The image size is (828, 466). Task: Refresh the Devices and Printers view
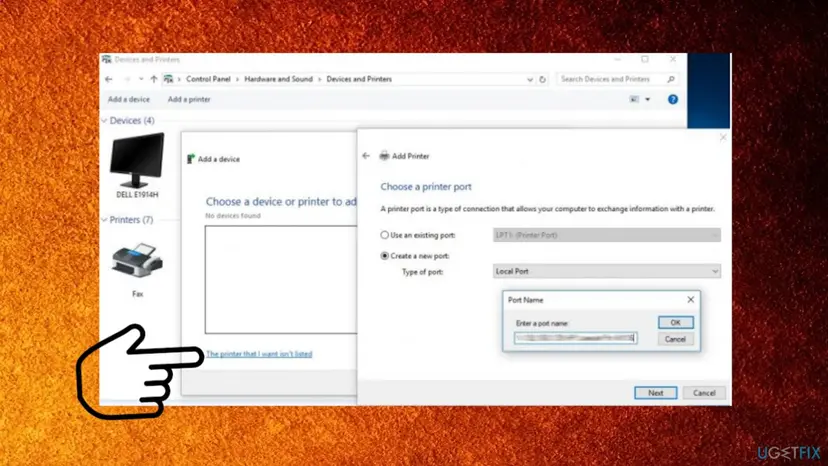542,80
